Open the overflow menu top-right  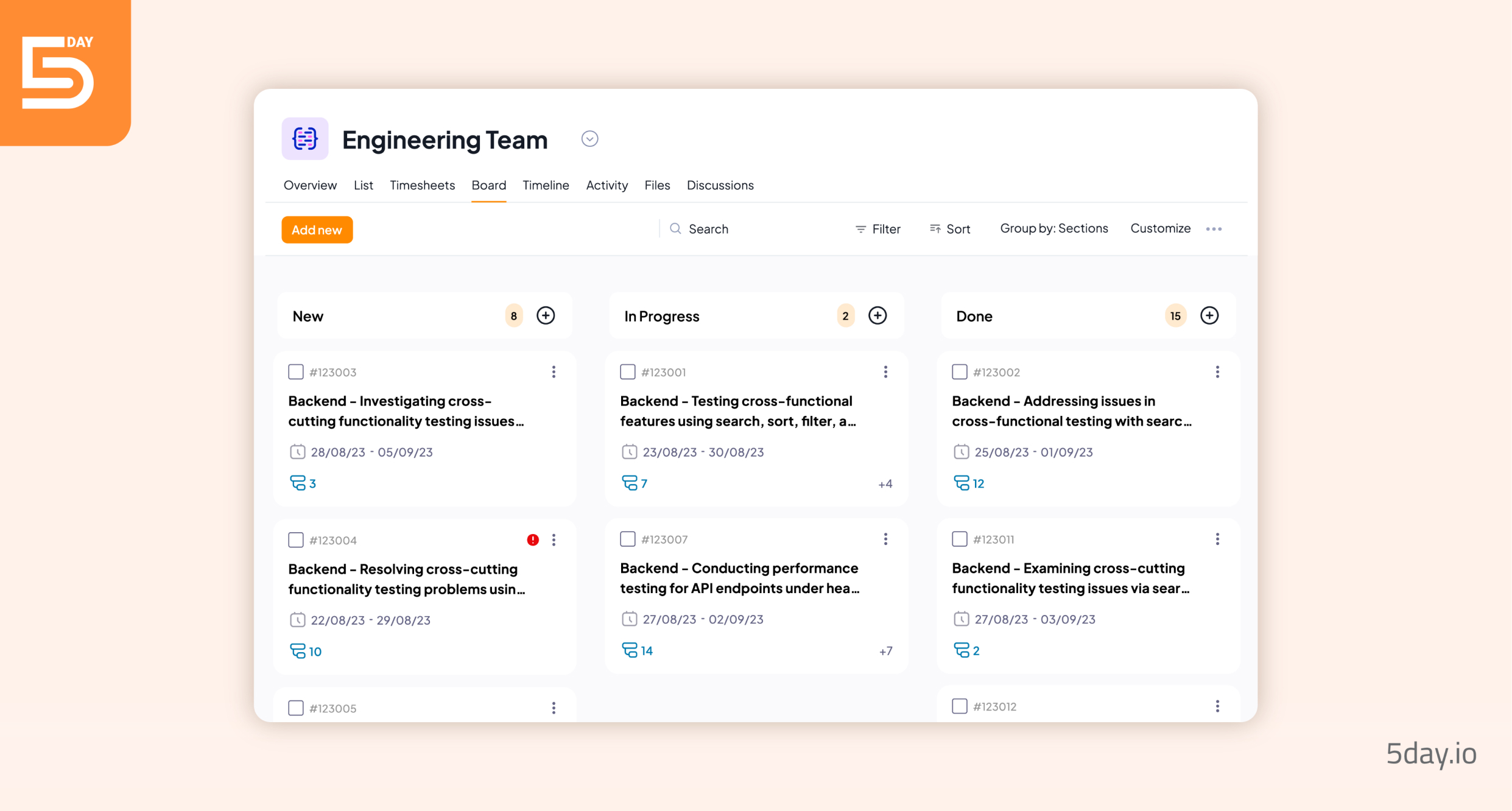click(x=1213, y=229)
